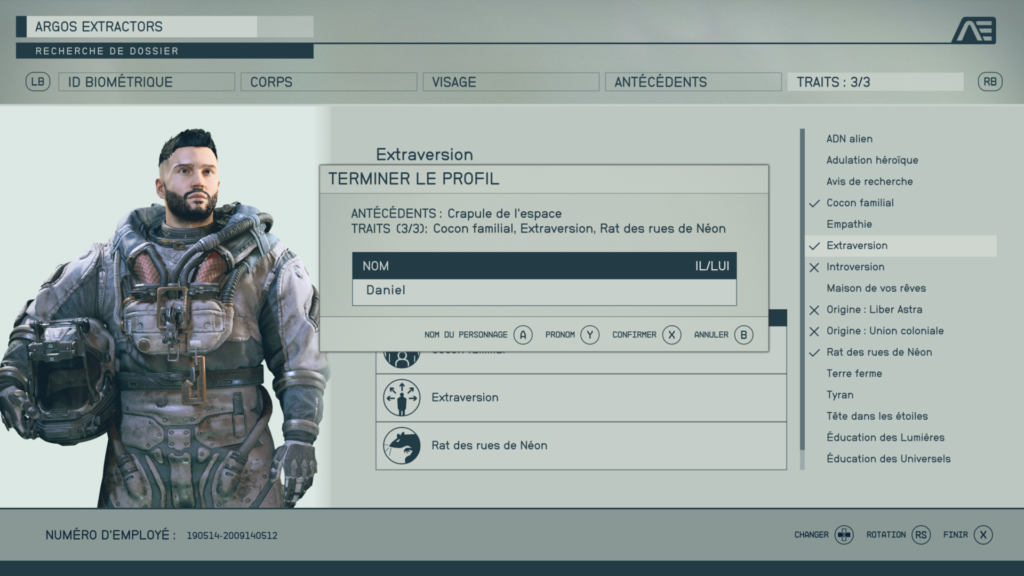Click the CHANGER label in bottom bar
1024x576 pixels.
[x=811, y=535]
